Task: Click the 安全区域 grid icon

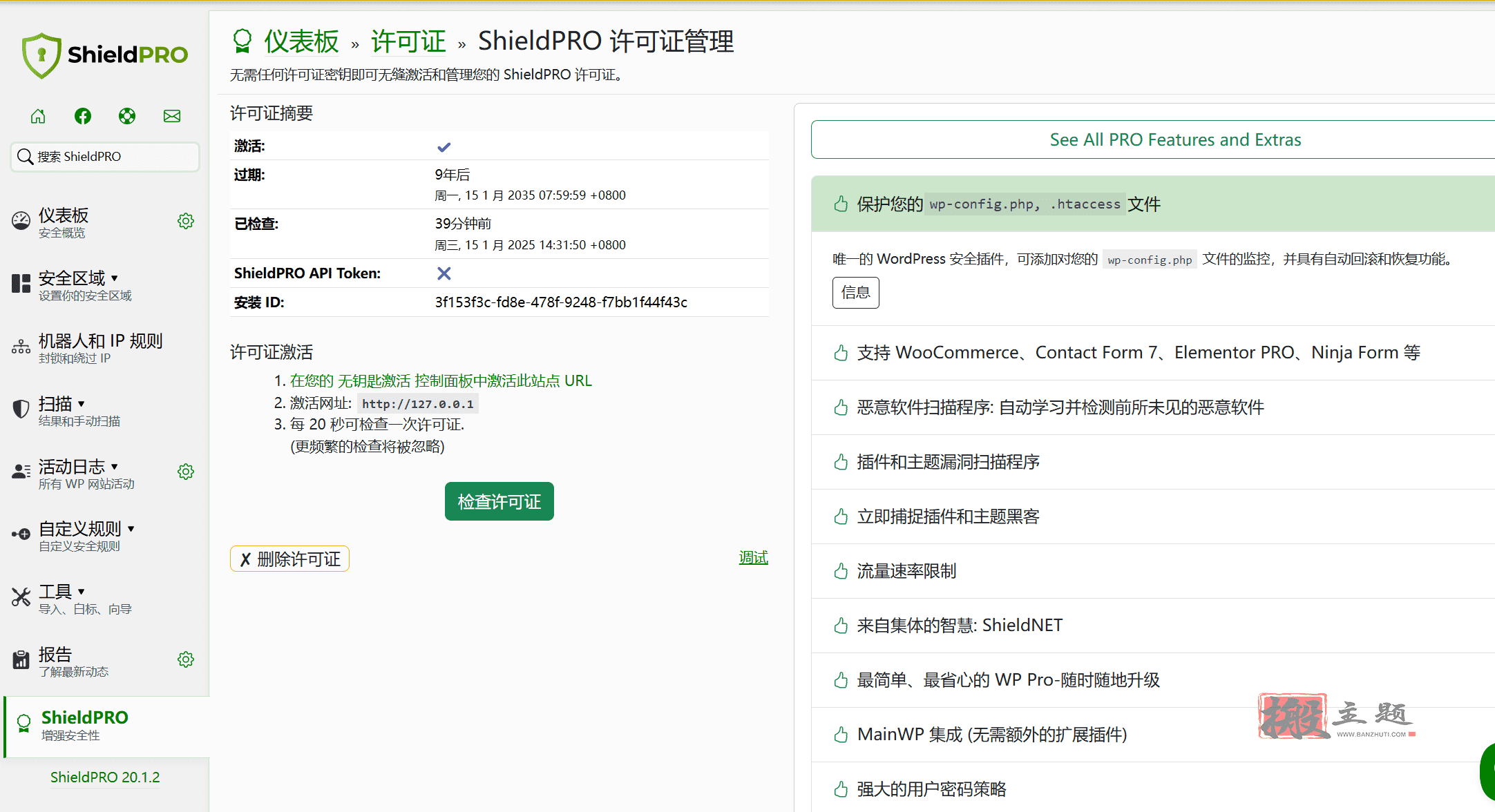Action: (21, 284)
